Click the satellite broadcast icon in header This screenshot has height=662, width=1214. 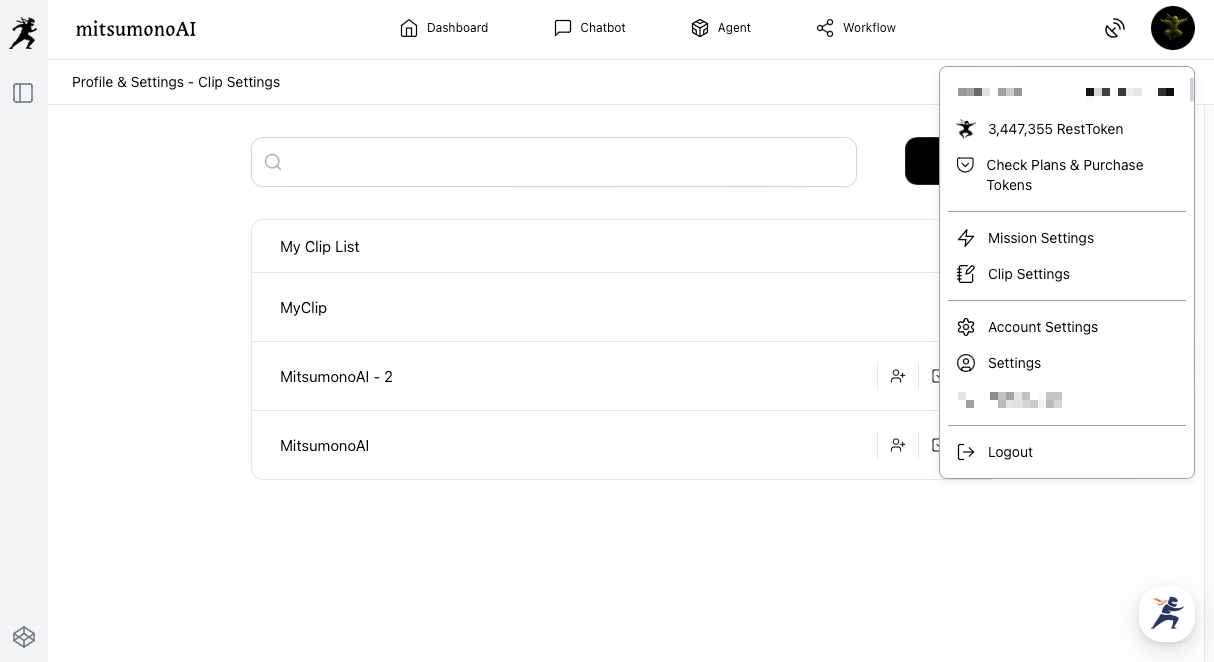point(1115,29)
